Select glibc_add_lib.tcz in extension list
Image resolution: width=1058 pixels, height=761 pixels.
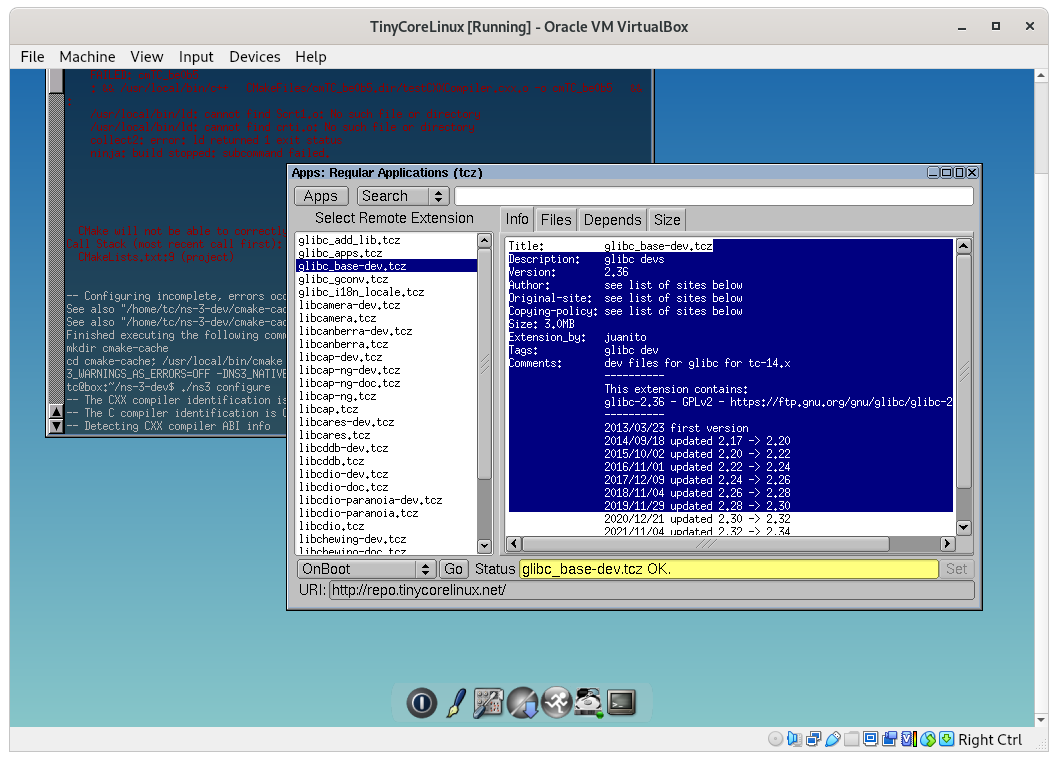(x=386, y=239)
